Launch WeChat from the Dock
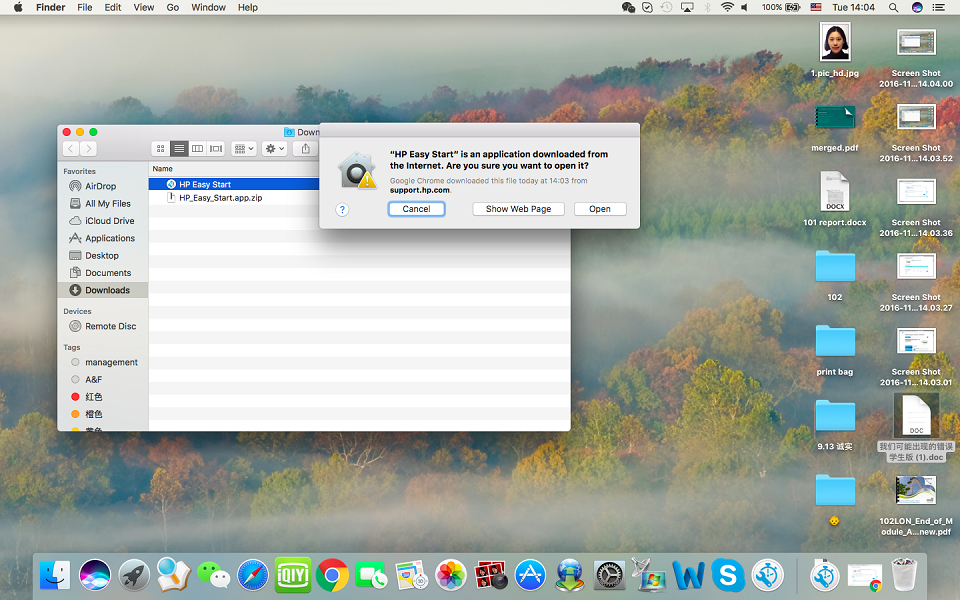The image size is (960, 600). 213,575
